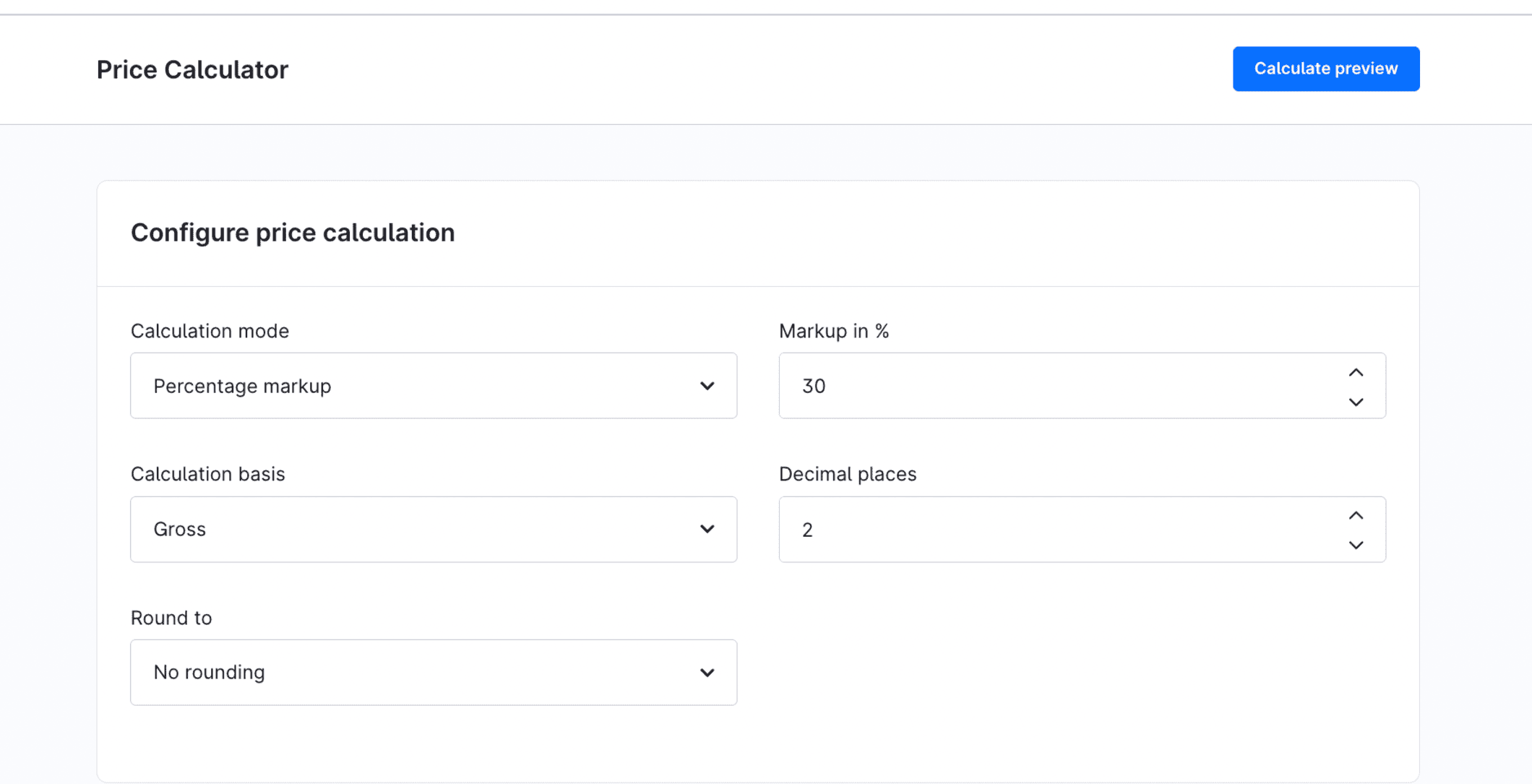Click the Round to label
Image resolution: width=1532 pixels, height=784 pixels.
(x=171, y=618)
